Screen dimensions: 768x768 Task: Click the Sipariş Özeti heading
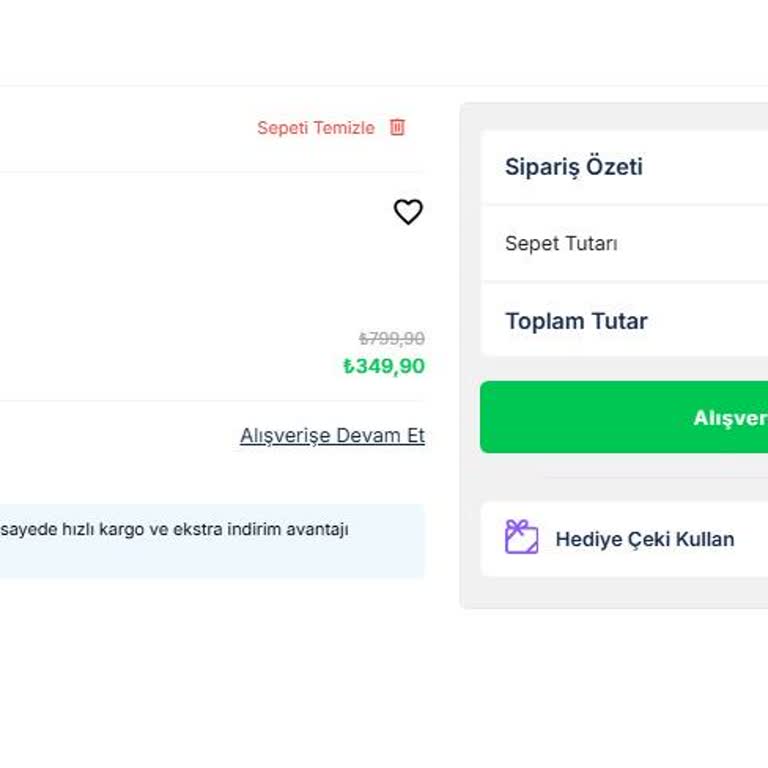click(x=573, y=167)
